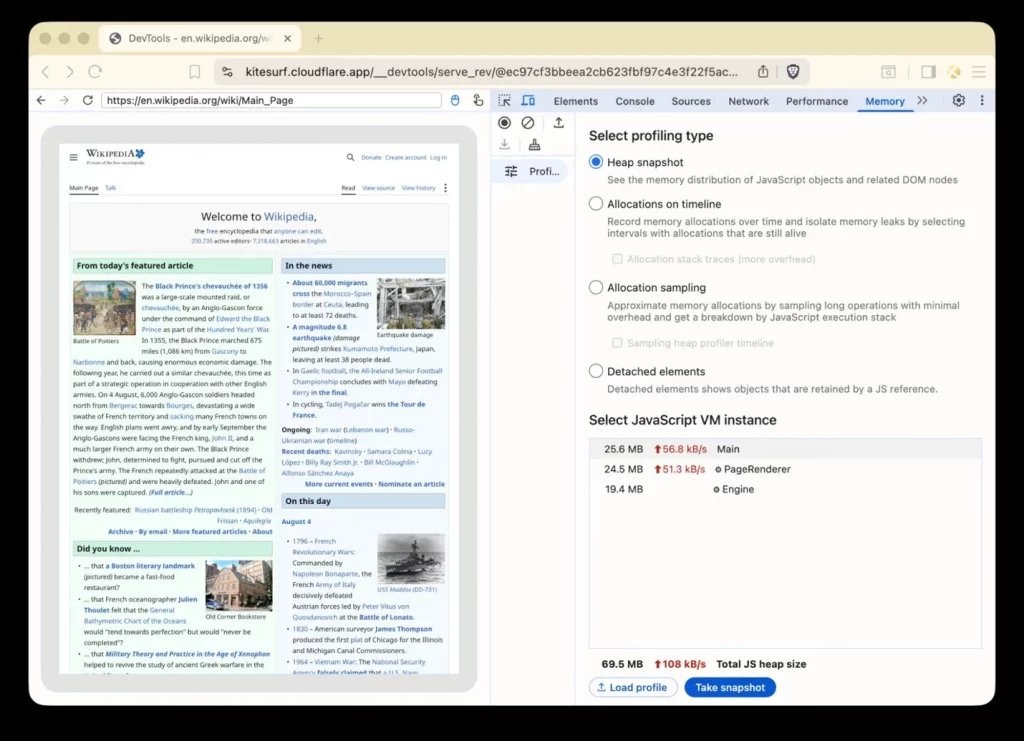Open Wikipedia page tools three-dot menu

tap(445, 188)
